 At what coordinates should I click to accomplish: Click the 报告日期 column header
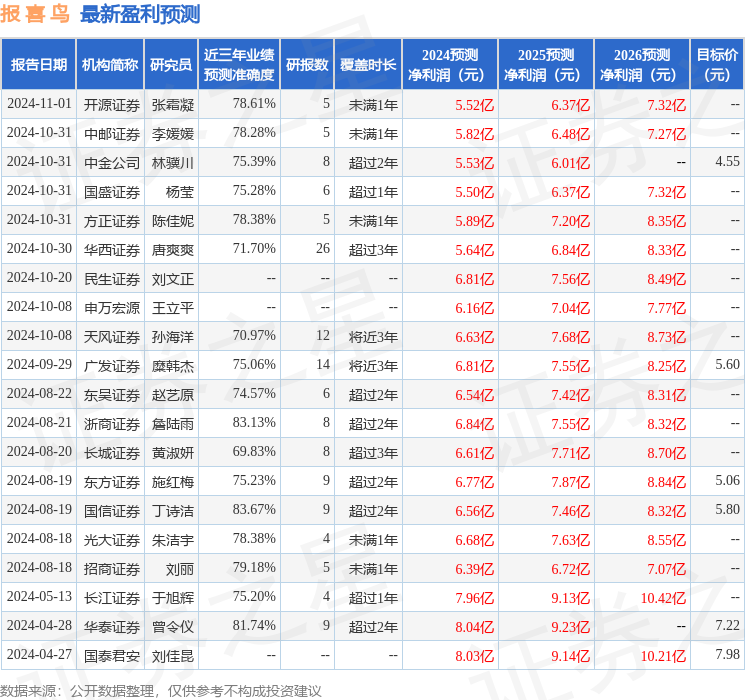coord(39,64)
